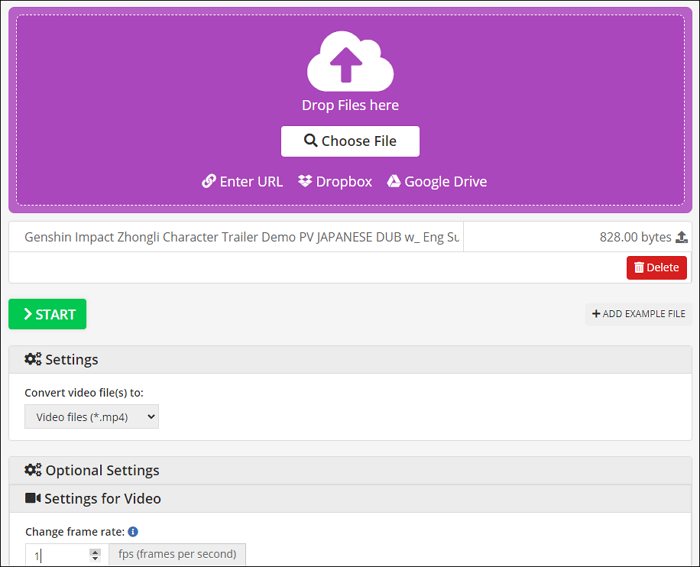Click the Optional Settings gears icon

32,470
